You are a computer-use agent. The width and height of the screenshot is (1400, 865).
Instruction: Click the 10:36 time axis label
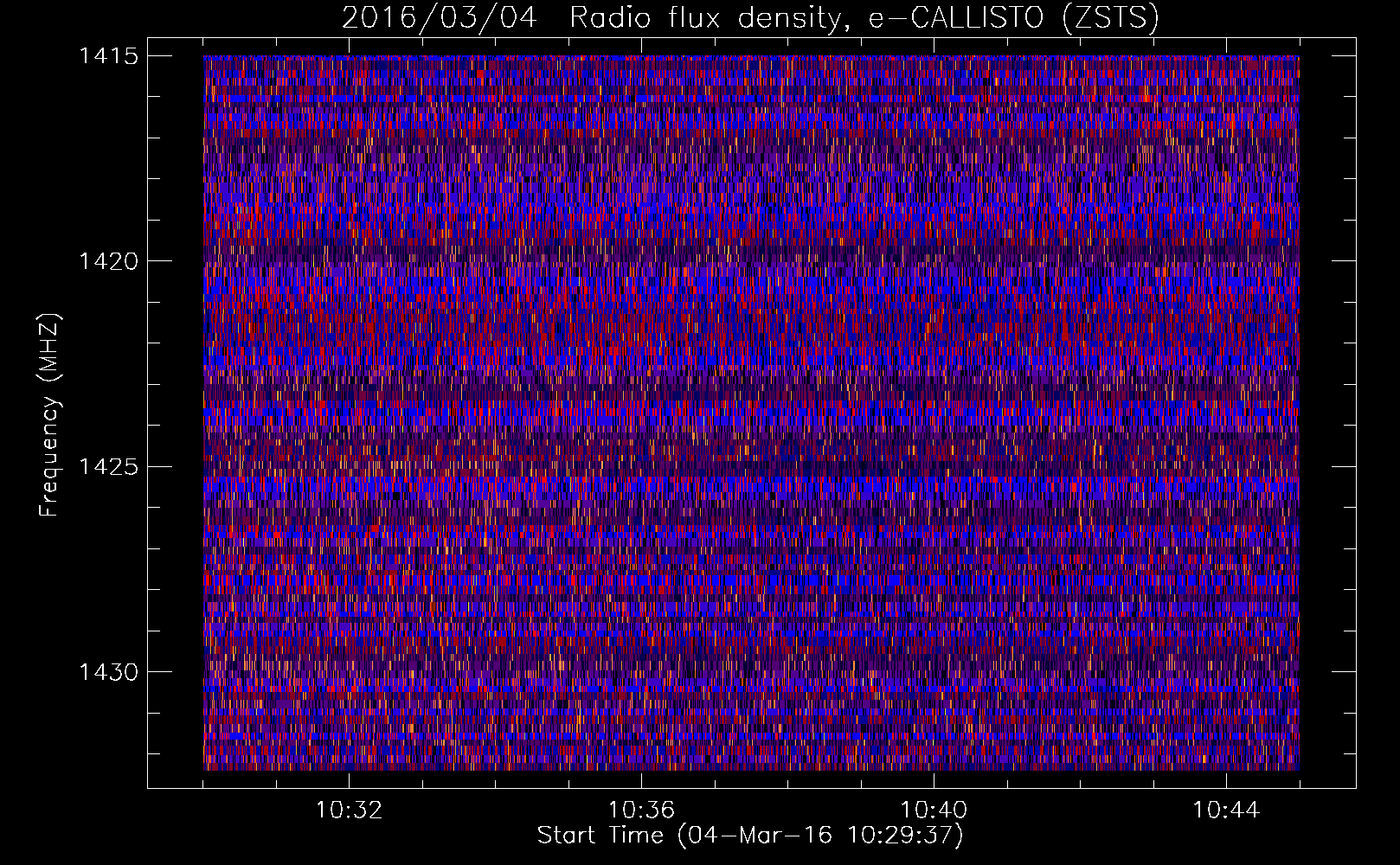point(641,811)
